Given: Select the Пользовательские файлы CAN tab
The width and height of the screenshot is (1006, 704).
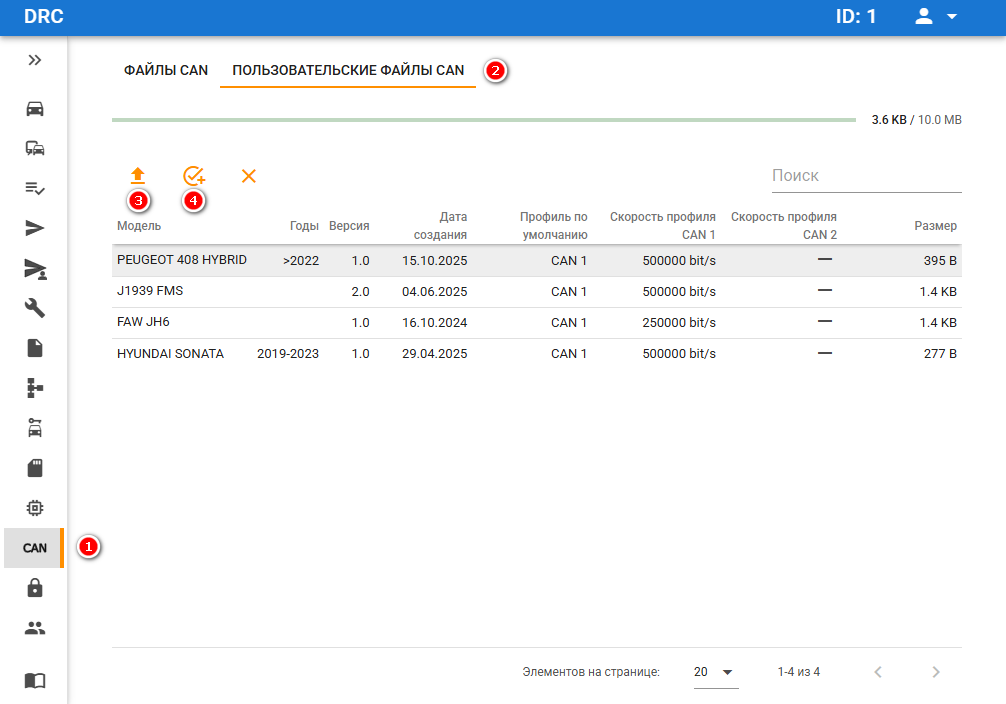Looking at the screenshot, I should click(348, 70).
